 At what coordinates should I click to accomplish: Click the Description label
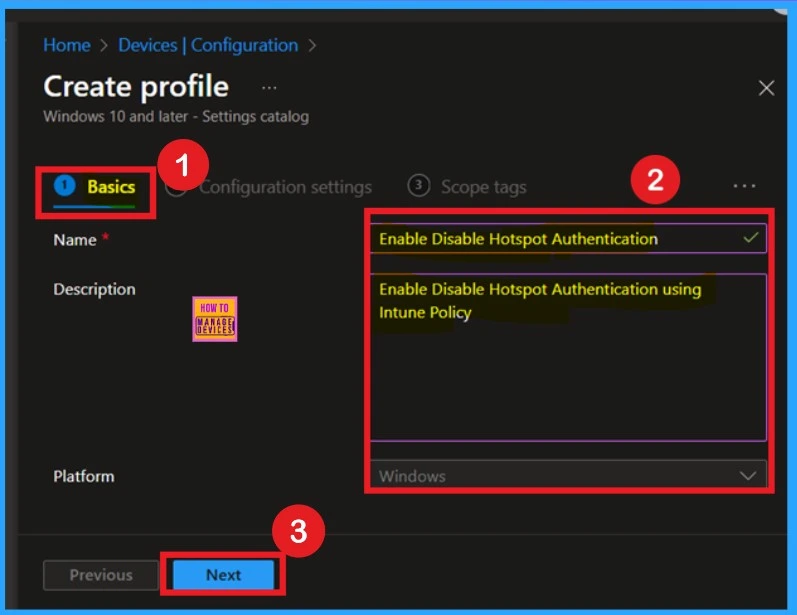(x=95, y=289)
